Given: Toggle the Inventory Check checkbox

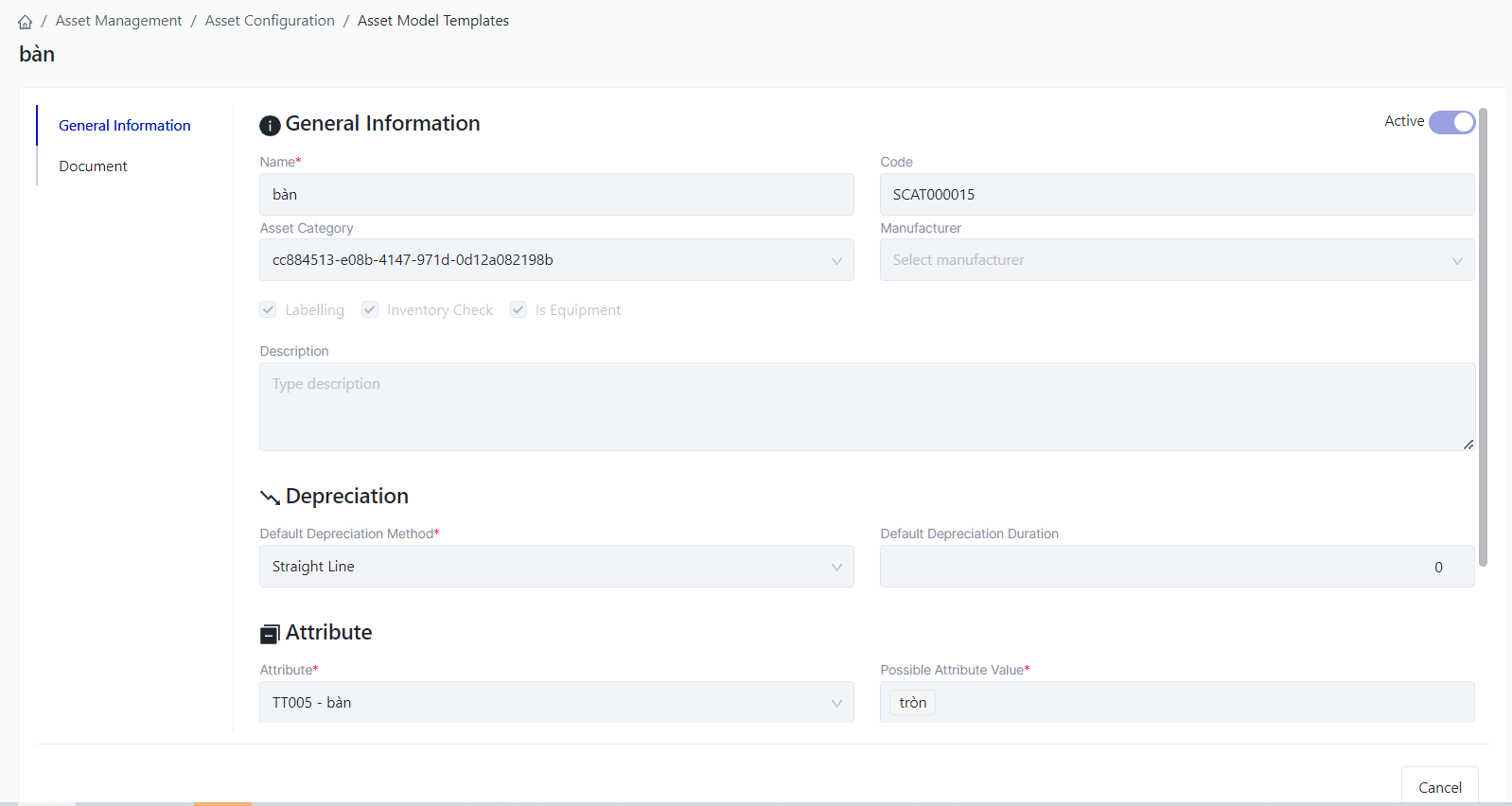Looking at the screenshot, I should click(x=370, y=310).
